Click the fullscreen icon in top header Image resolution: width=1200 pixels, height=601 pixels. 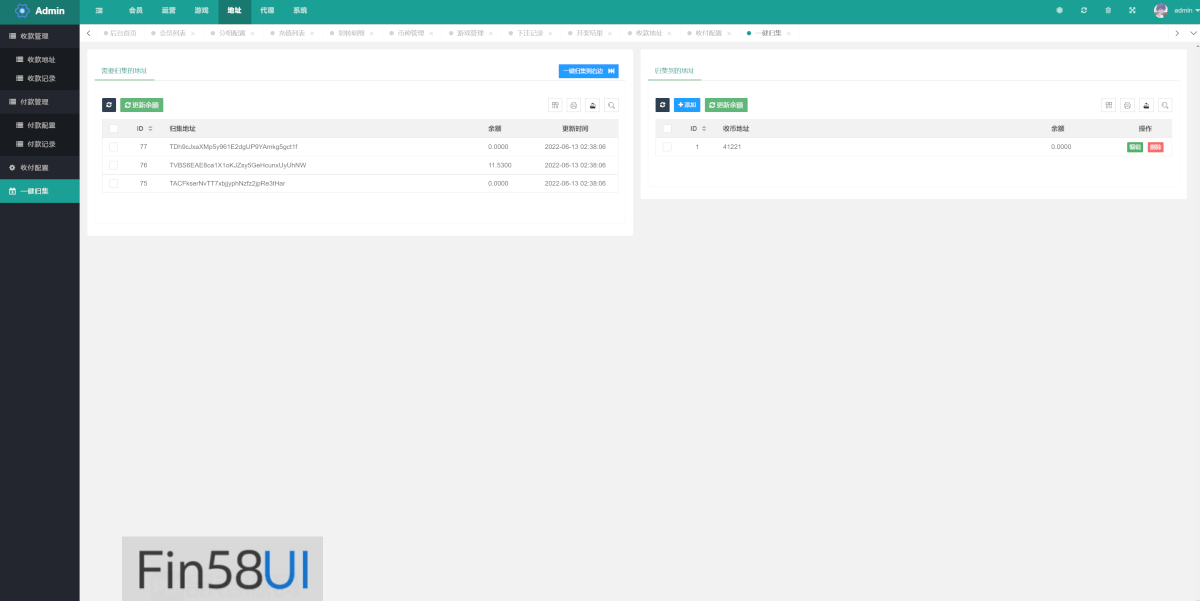click(x=1132, y=10)
